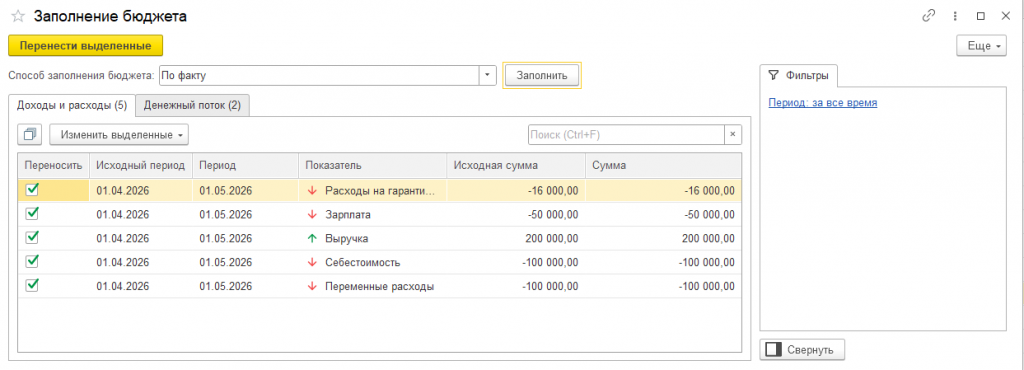Click the copy rows icon button
The width and height of the screenshot is (1024, 370).
click(30, 134)
